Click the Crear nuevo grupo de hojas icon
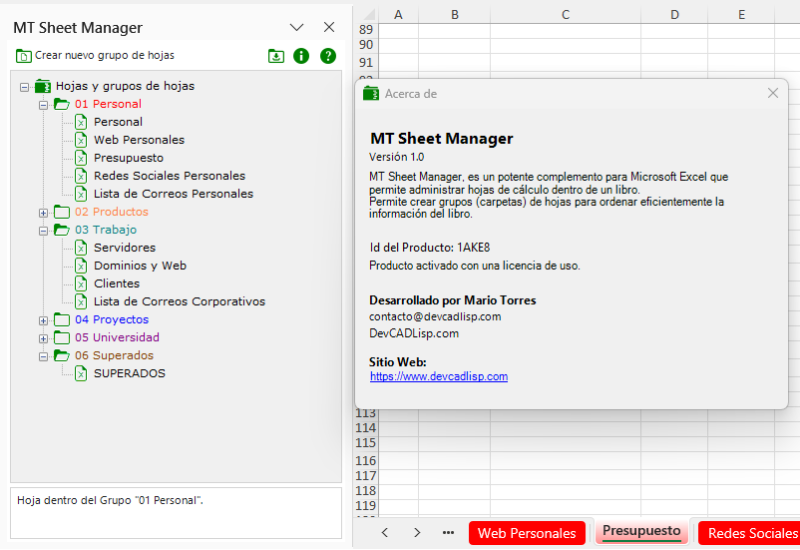 click(23, 56)
